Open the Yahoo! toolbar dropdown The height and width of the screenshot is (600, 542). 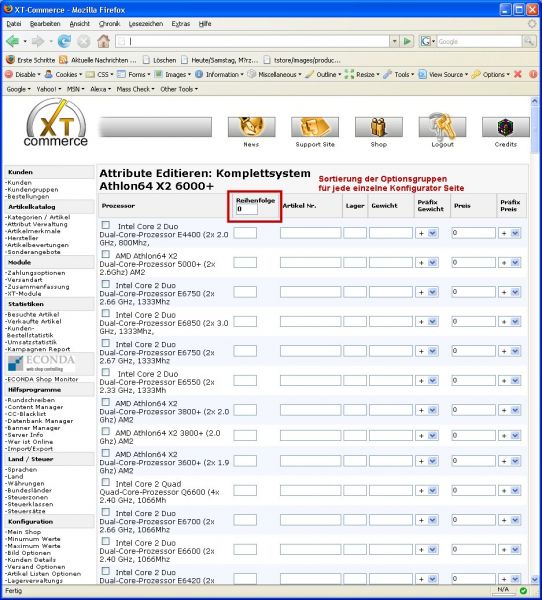click(x=49, y=89)
